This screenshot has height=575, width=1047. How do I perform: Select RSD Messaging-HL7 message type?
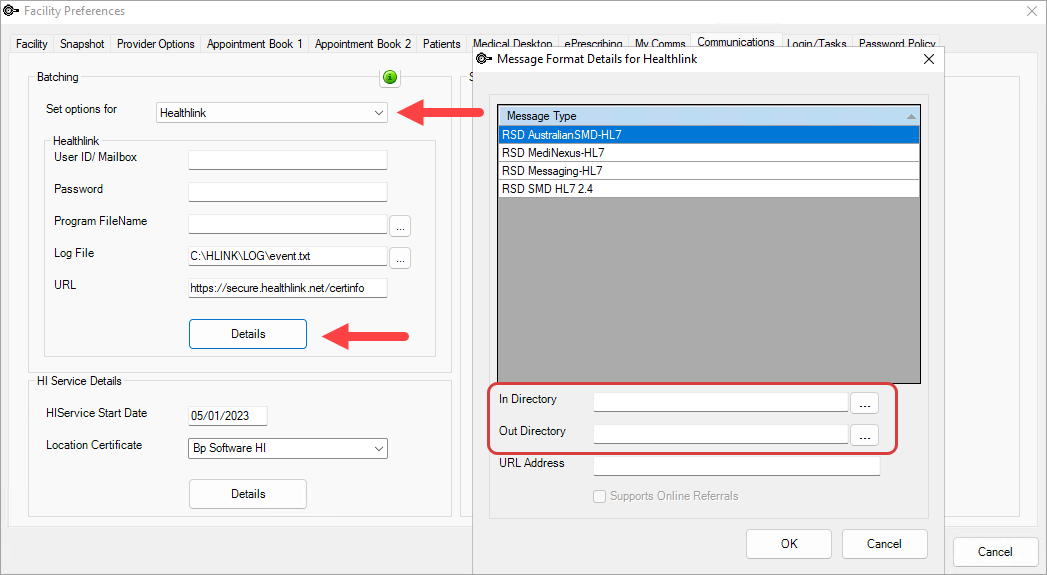click(709, 171)
